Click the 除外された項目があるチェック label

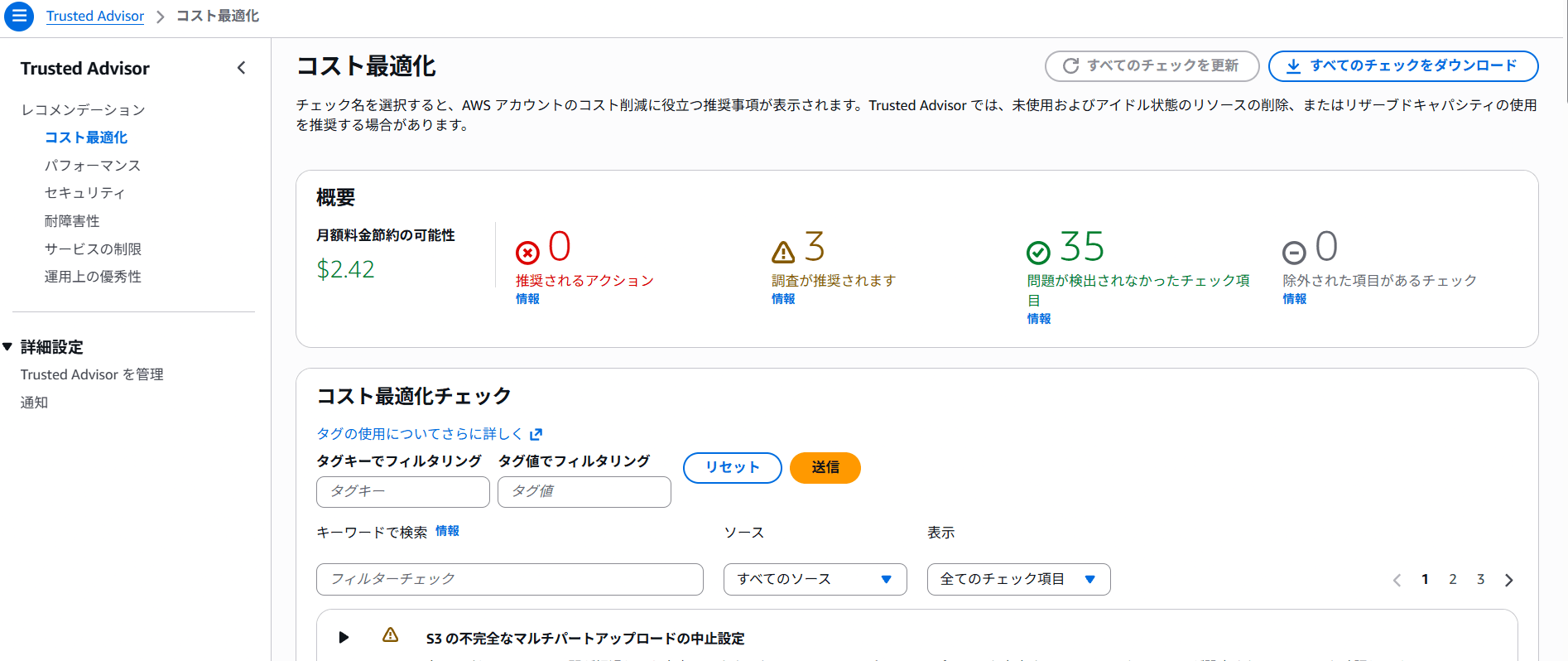click(1380, 281)
